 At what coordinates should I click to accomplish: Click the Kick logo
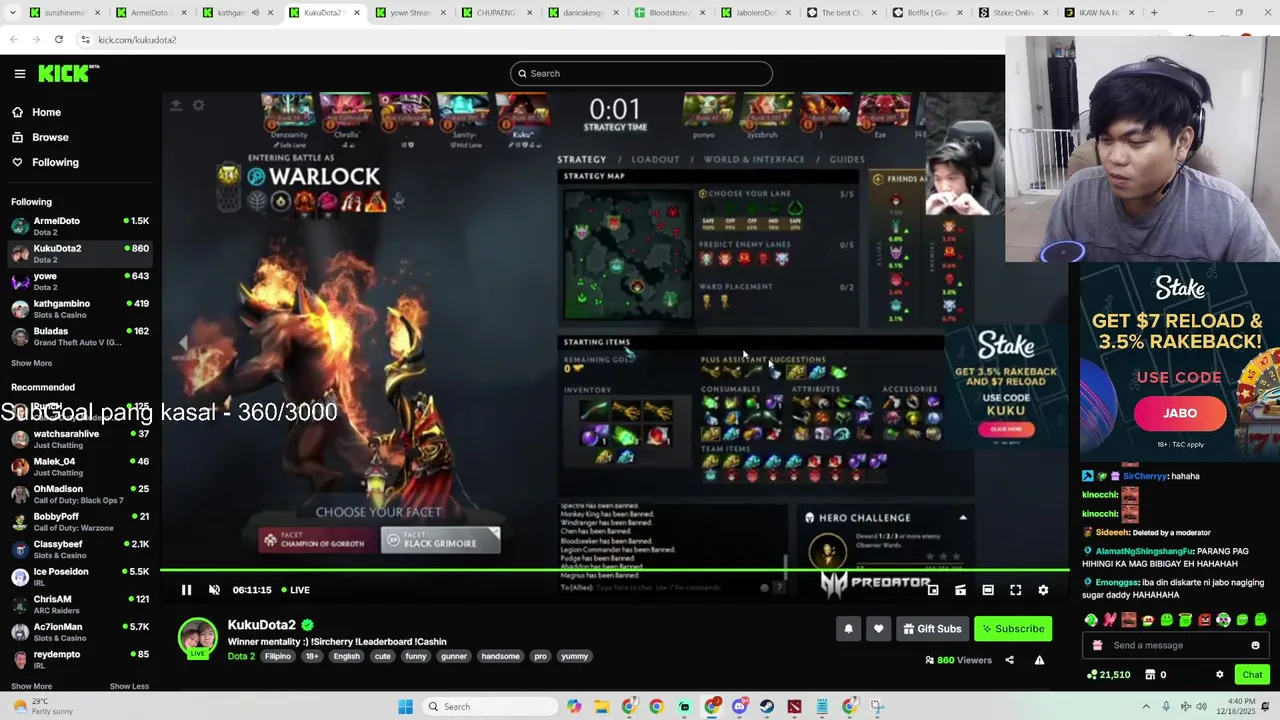[x=68, y=73]
